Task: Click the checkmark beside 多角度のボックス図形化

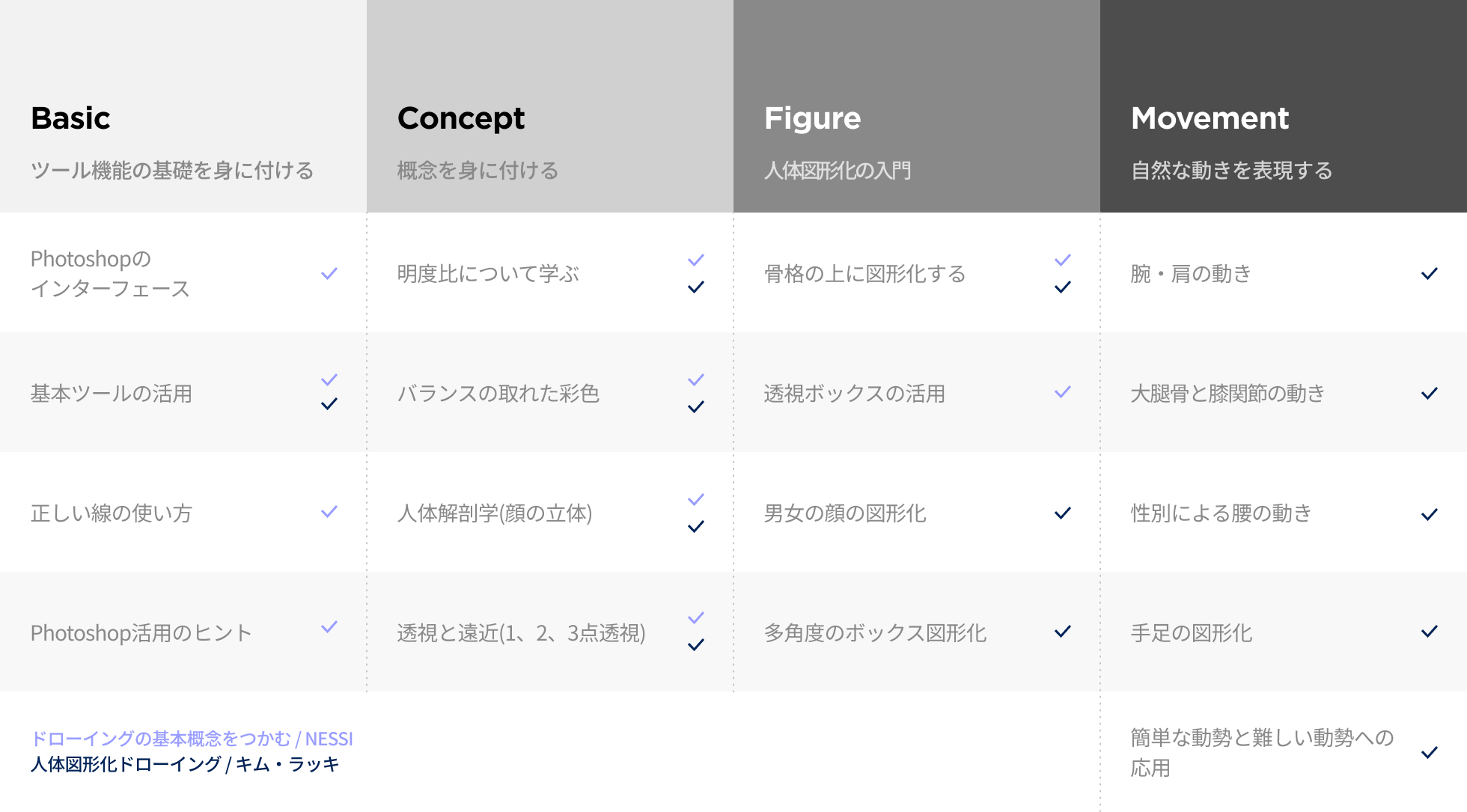Action: (1063, 632)
